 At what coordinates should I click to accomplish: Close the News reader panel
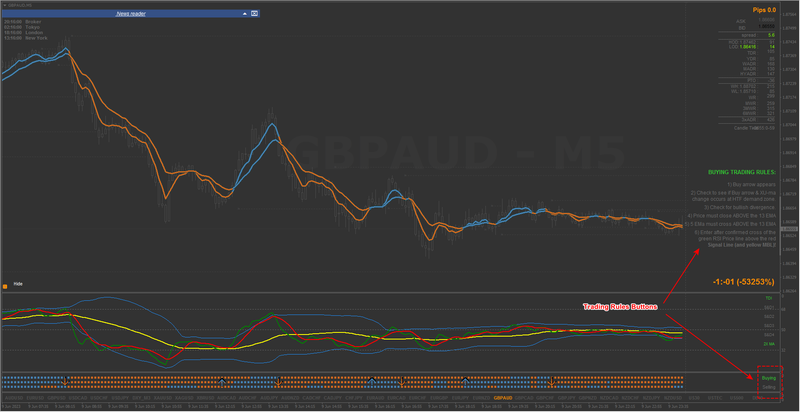point(254,14)
